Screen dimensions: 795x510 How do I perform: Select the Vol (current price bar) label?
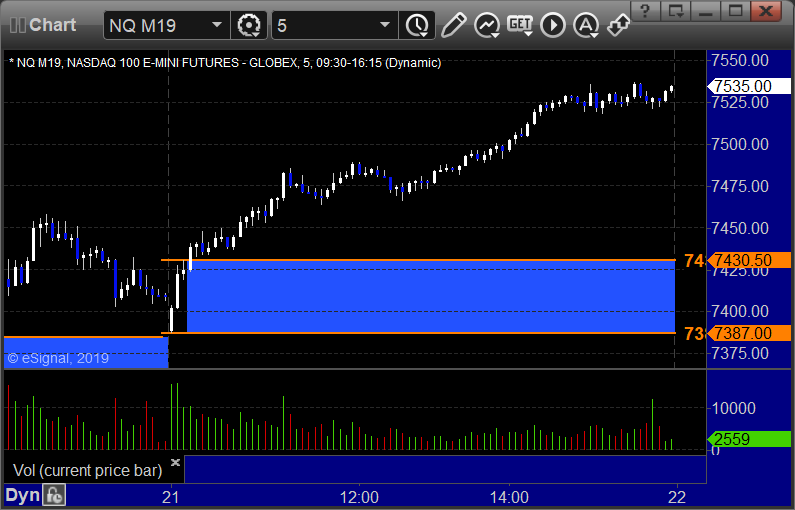(88, 470)
